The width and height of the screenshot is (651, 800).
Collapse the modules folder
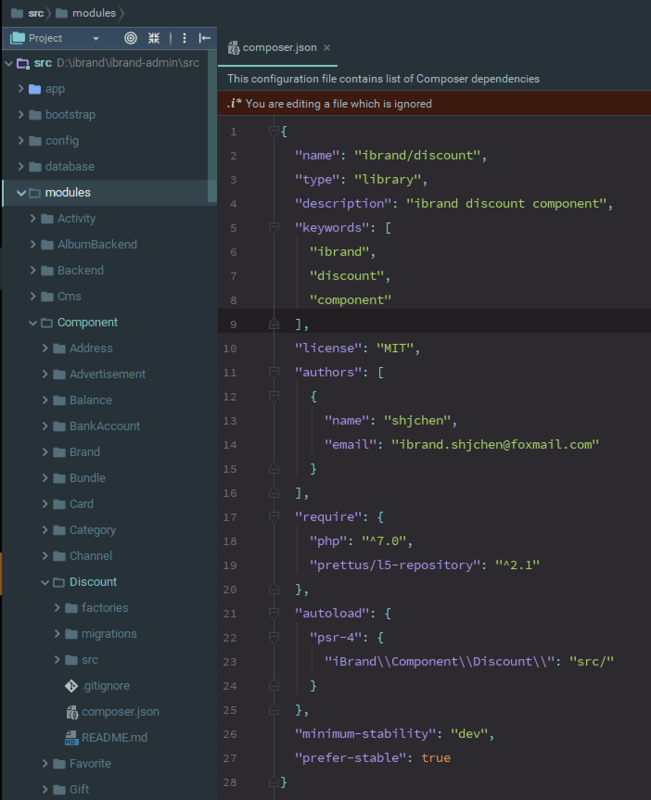click(21, 193)
